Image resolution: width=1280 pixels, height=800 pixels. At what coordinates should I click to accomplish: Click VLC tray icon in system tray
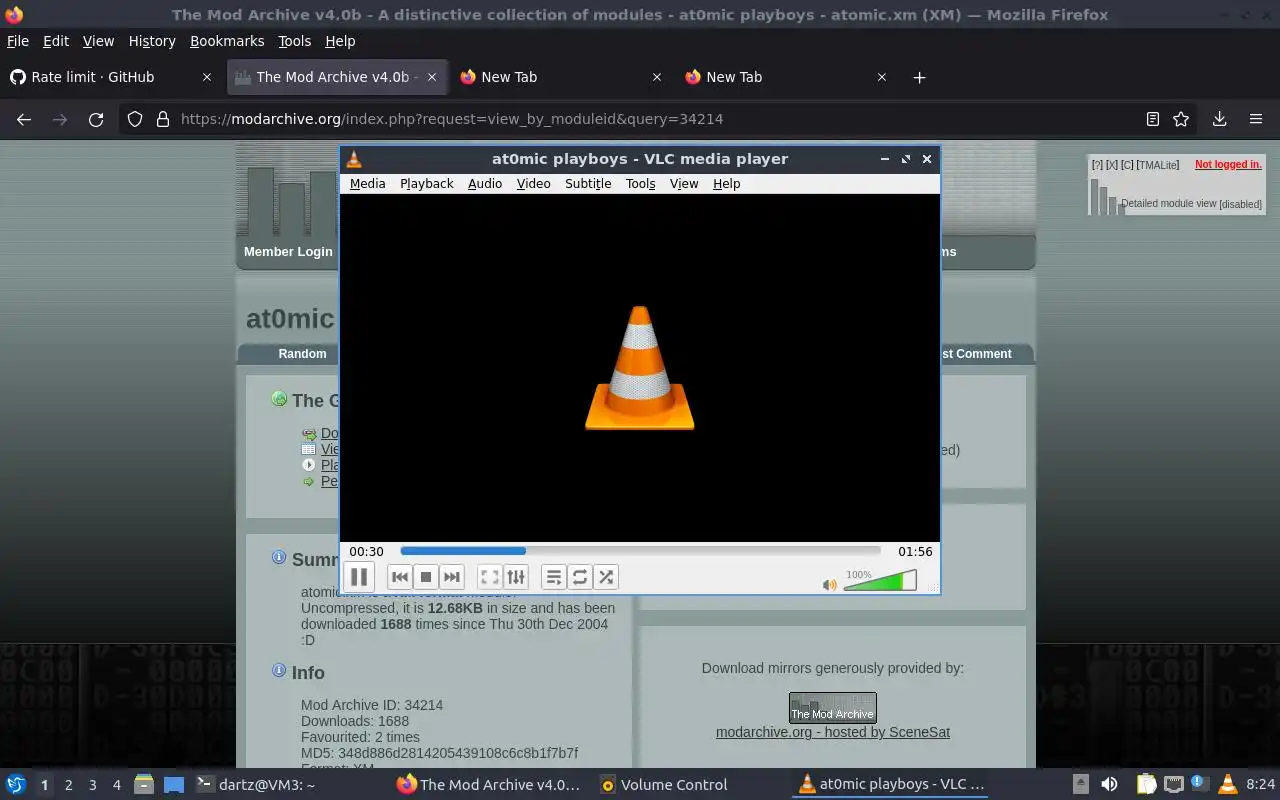coord(1228,785)
